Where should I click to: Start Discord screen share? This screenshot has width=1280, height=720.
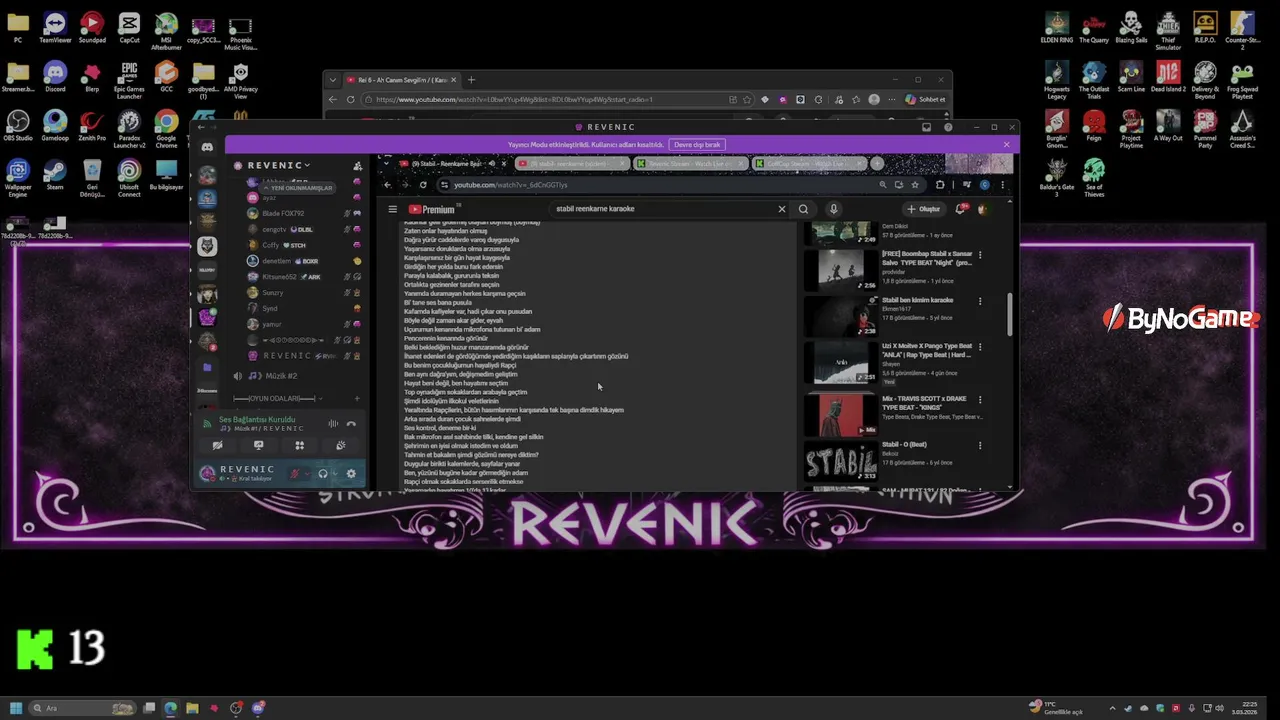[258, 446]
